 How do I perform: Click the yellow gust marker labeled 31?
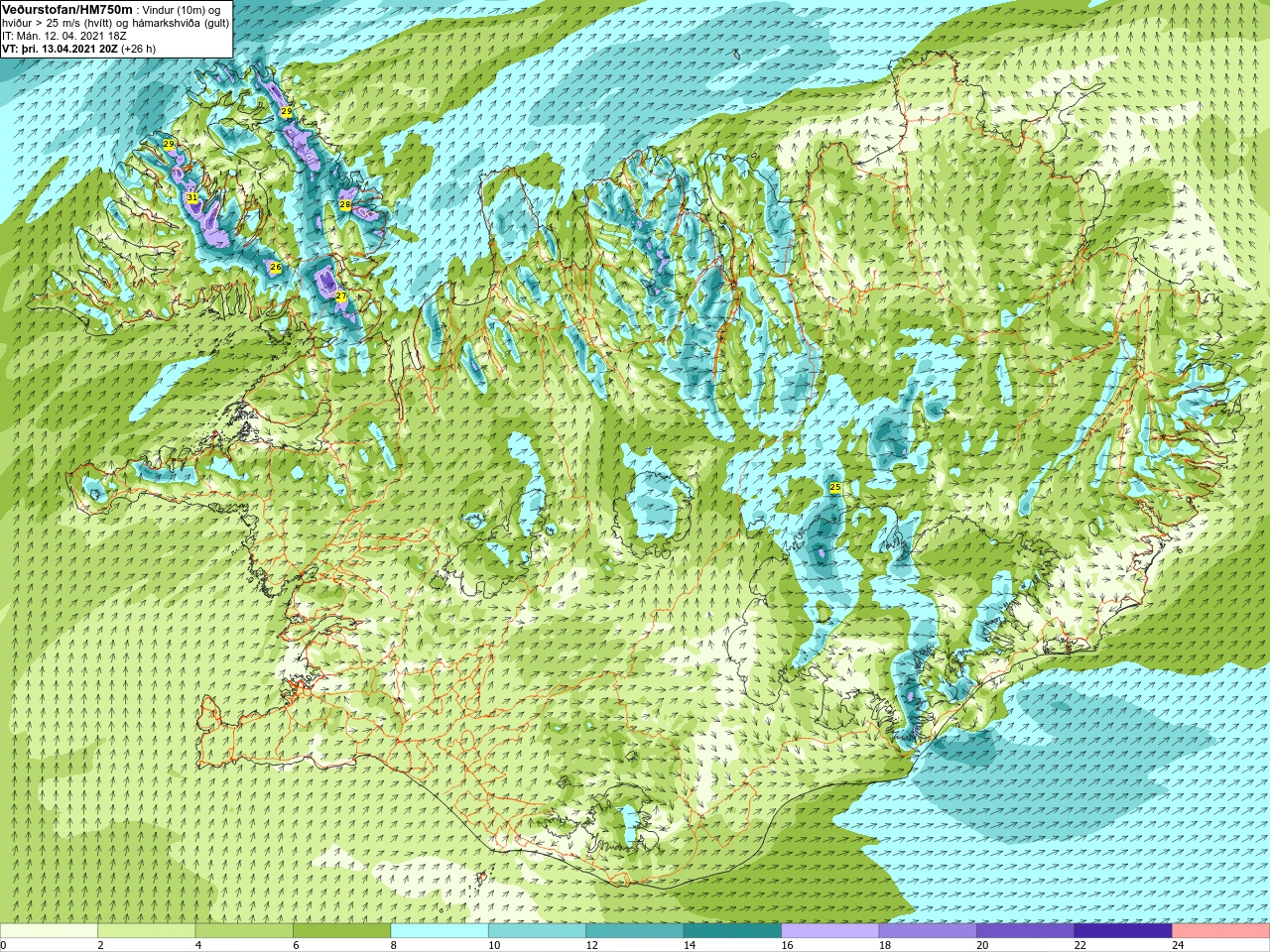(x=191, y=197)
